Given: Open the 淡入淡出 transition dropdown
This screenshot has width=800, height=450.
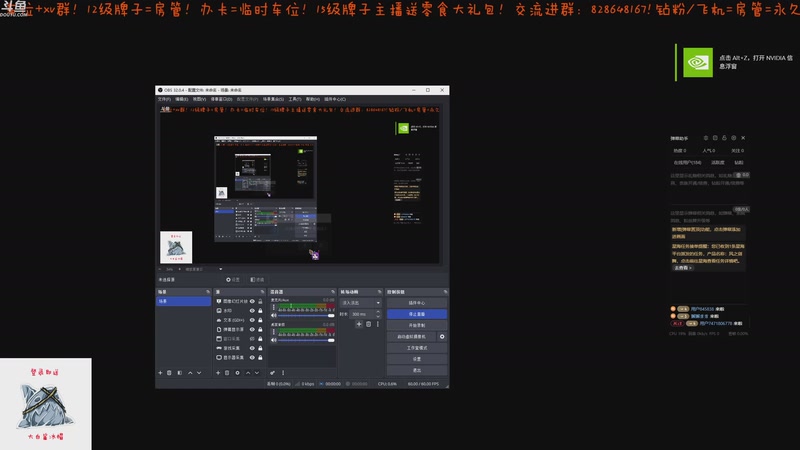Looking at the screenshot, I should pyautogui.click(x=360, y=303).
